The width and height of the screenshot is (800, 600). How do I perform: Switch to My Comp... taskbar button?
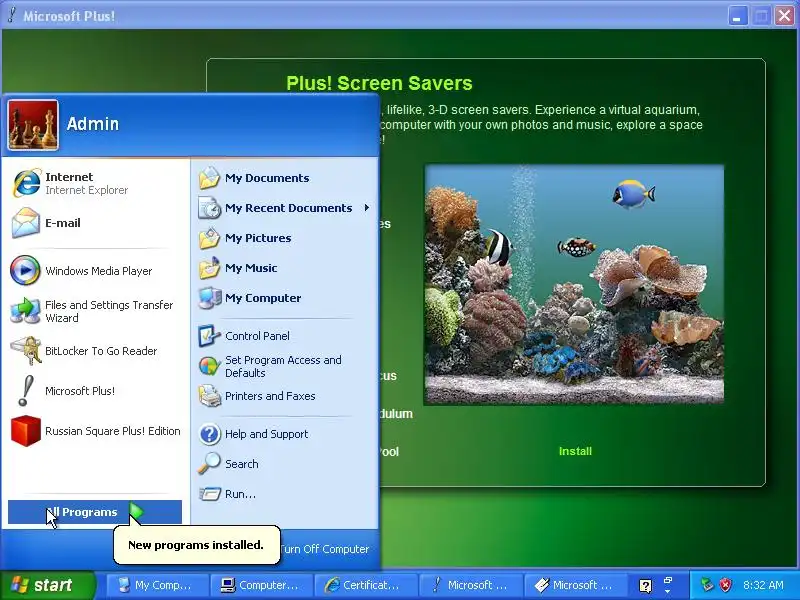[x=157, y=585]
